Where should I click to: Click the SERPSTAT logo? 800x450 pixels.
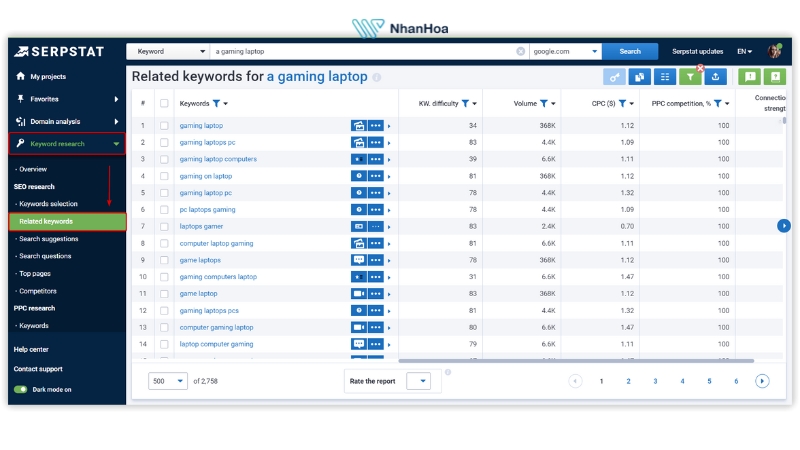tap(59, 52)
